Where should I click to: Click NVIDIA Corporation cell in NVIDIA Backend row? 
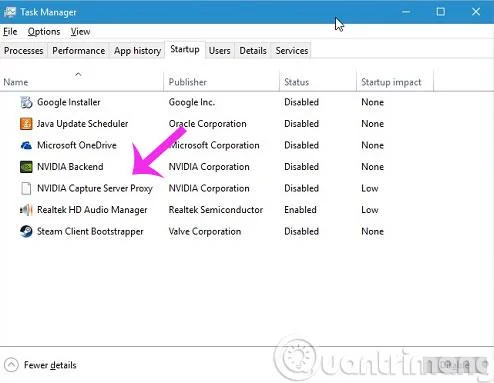click(x=209, y=167)
